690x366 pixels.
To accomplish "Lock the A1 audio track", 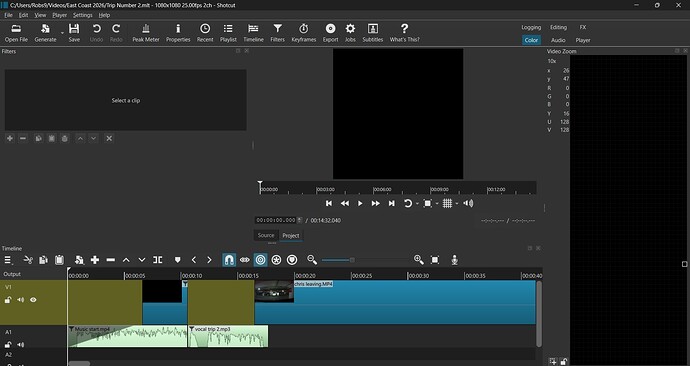I will 8,344.
